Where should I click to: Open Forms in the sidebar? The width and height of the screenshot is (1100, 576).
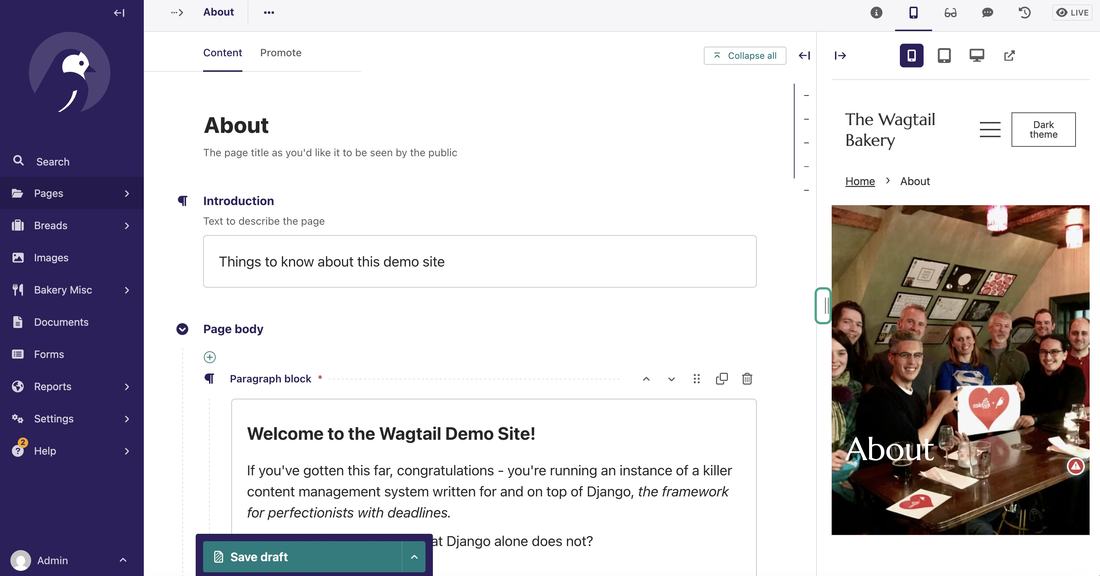72,355
